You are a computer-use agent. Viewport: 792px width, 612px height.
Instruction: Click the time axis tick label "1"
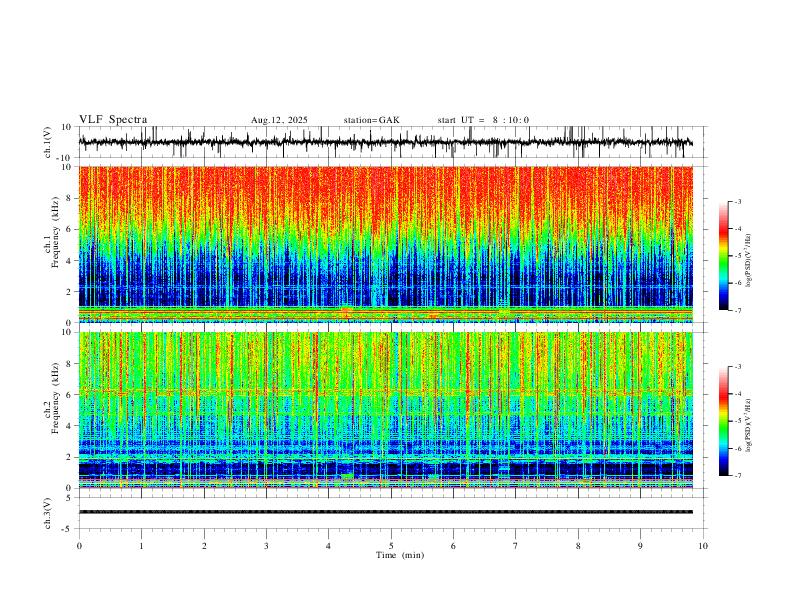click(x=141, y=546)
